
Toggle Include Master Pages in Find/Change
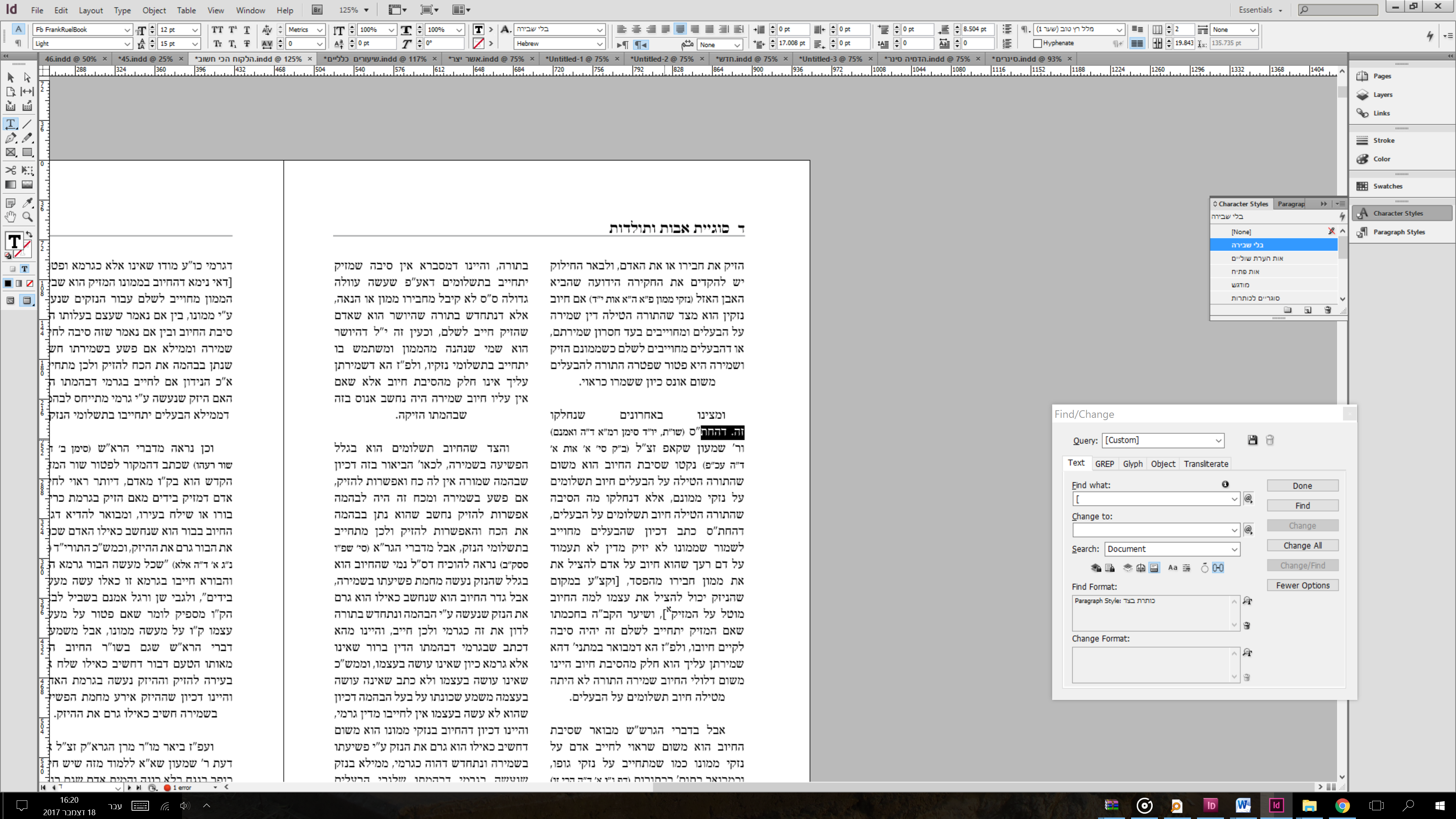point(1141,568)
